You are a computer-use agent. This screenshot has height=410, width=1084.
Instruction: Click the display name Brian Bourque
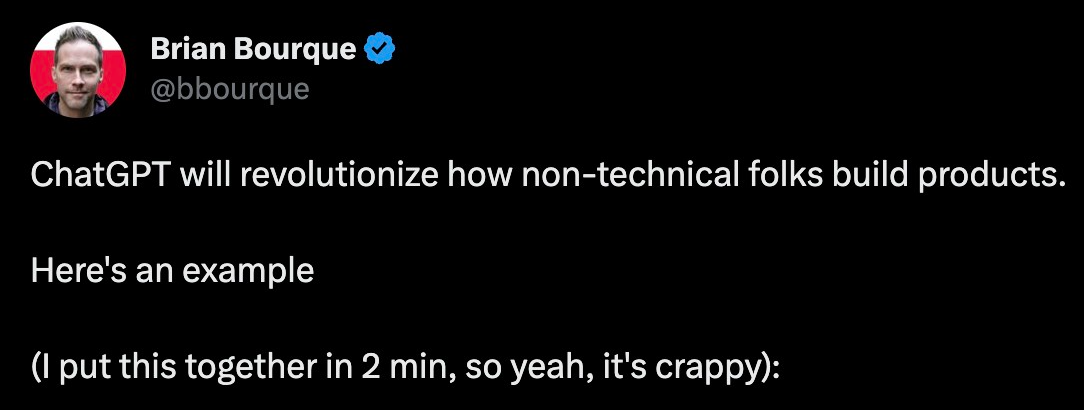252,48
